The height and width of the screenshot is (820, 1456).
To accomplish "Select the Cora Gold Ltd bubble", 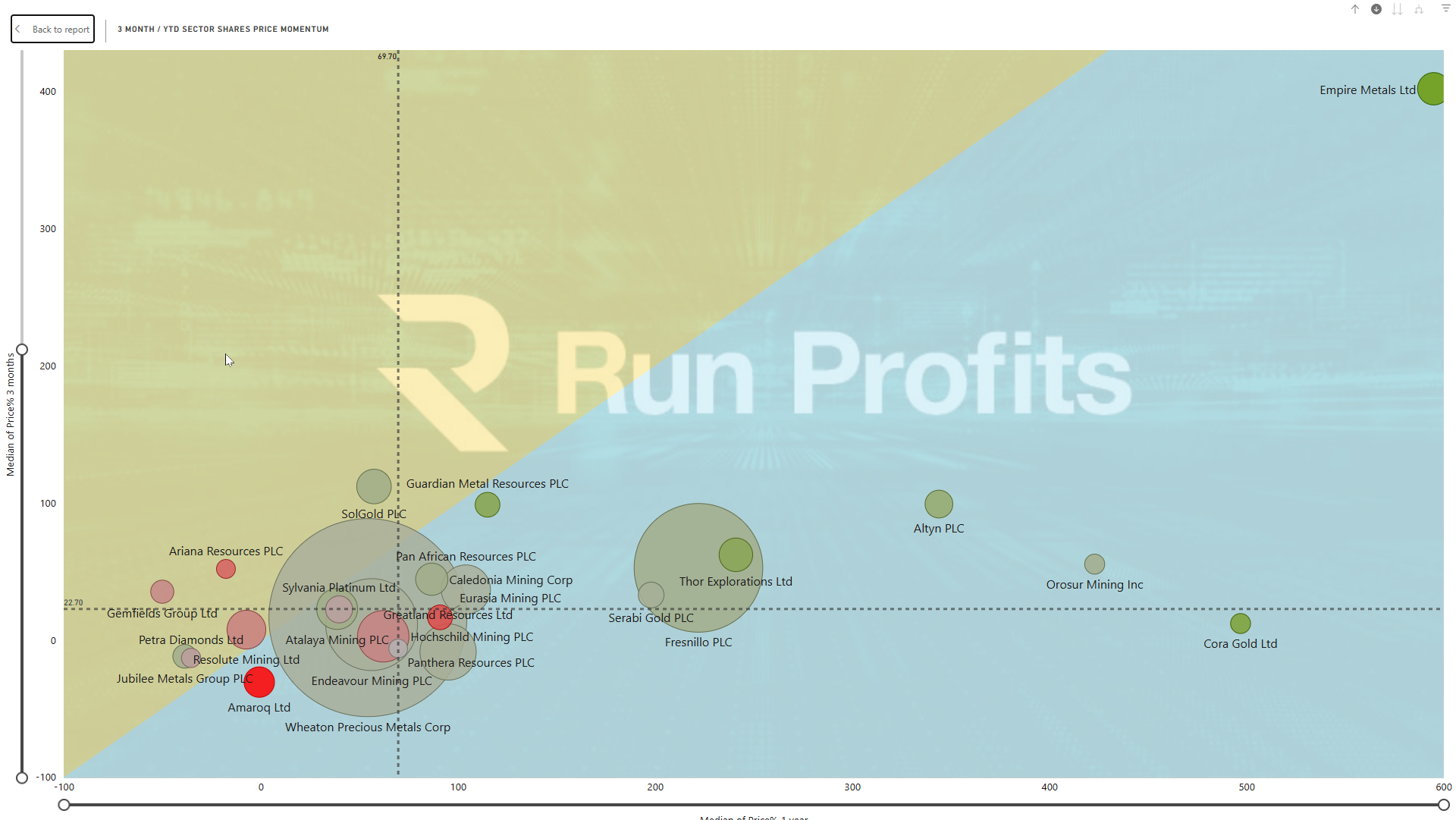I will coord(1241,624).
